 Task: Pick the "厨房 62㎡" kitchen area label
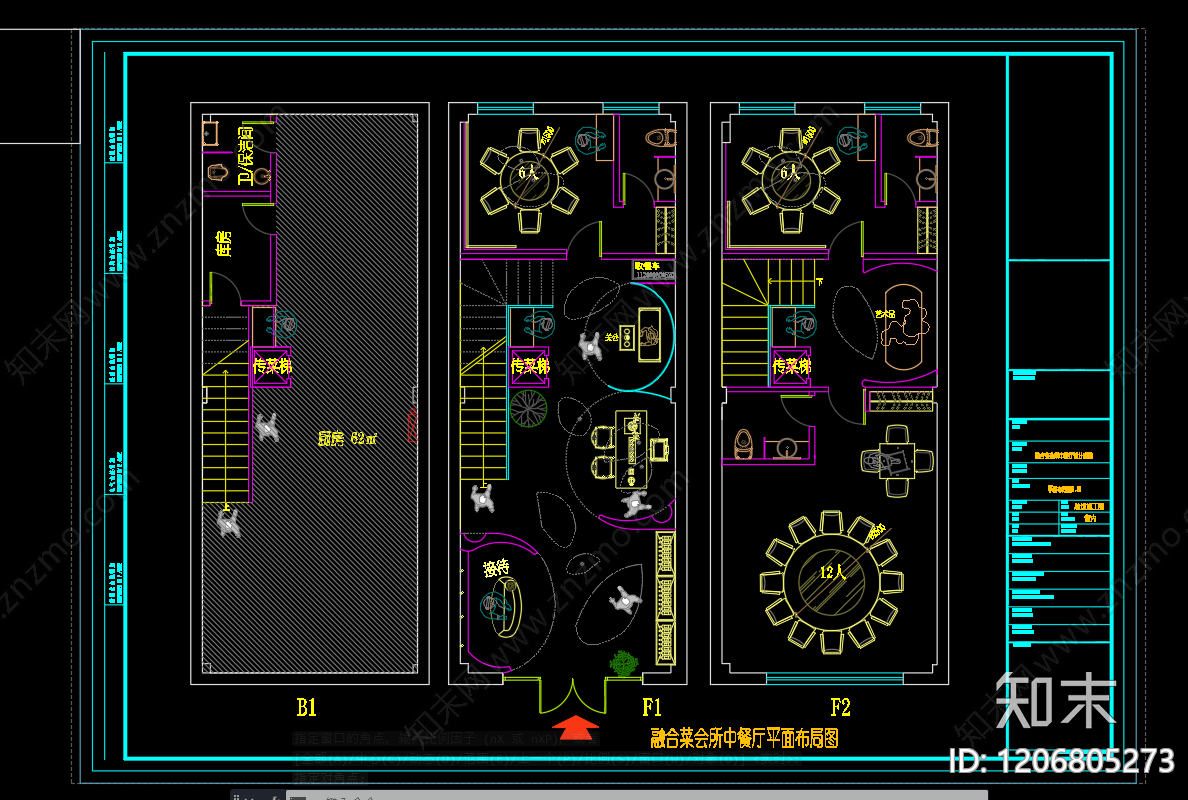click(x=347, y=439)
